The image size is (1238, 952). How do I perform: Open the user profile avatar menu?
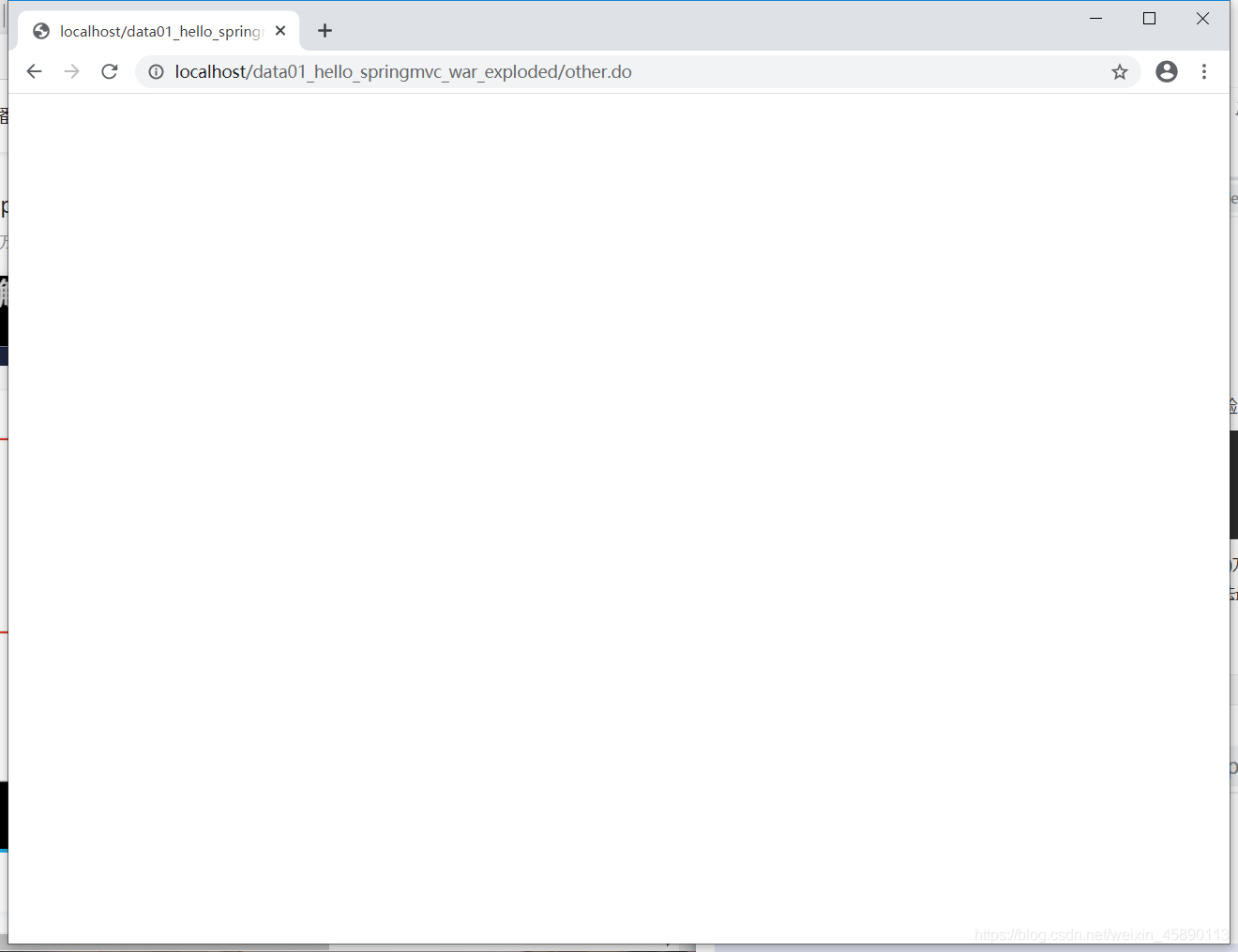(1167, 71)
